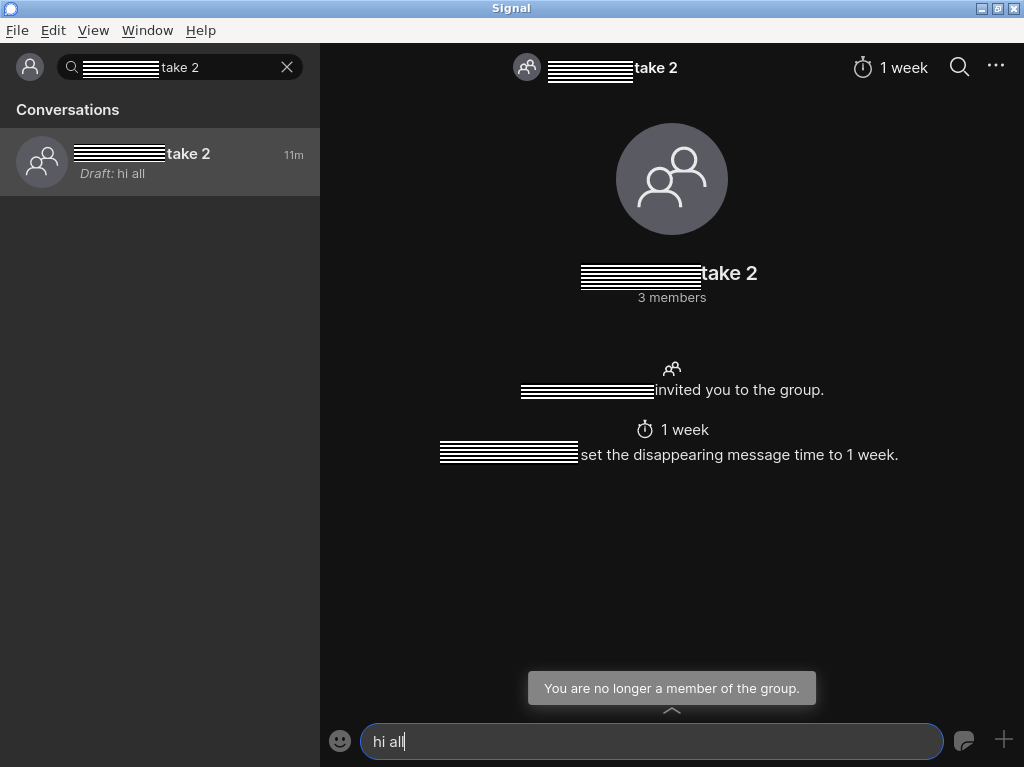
Task: Maximize the Signal window
Action: [x=998, y=8]
